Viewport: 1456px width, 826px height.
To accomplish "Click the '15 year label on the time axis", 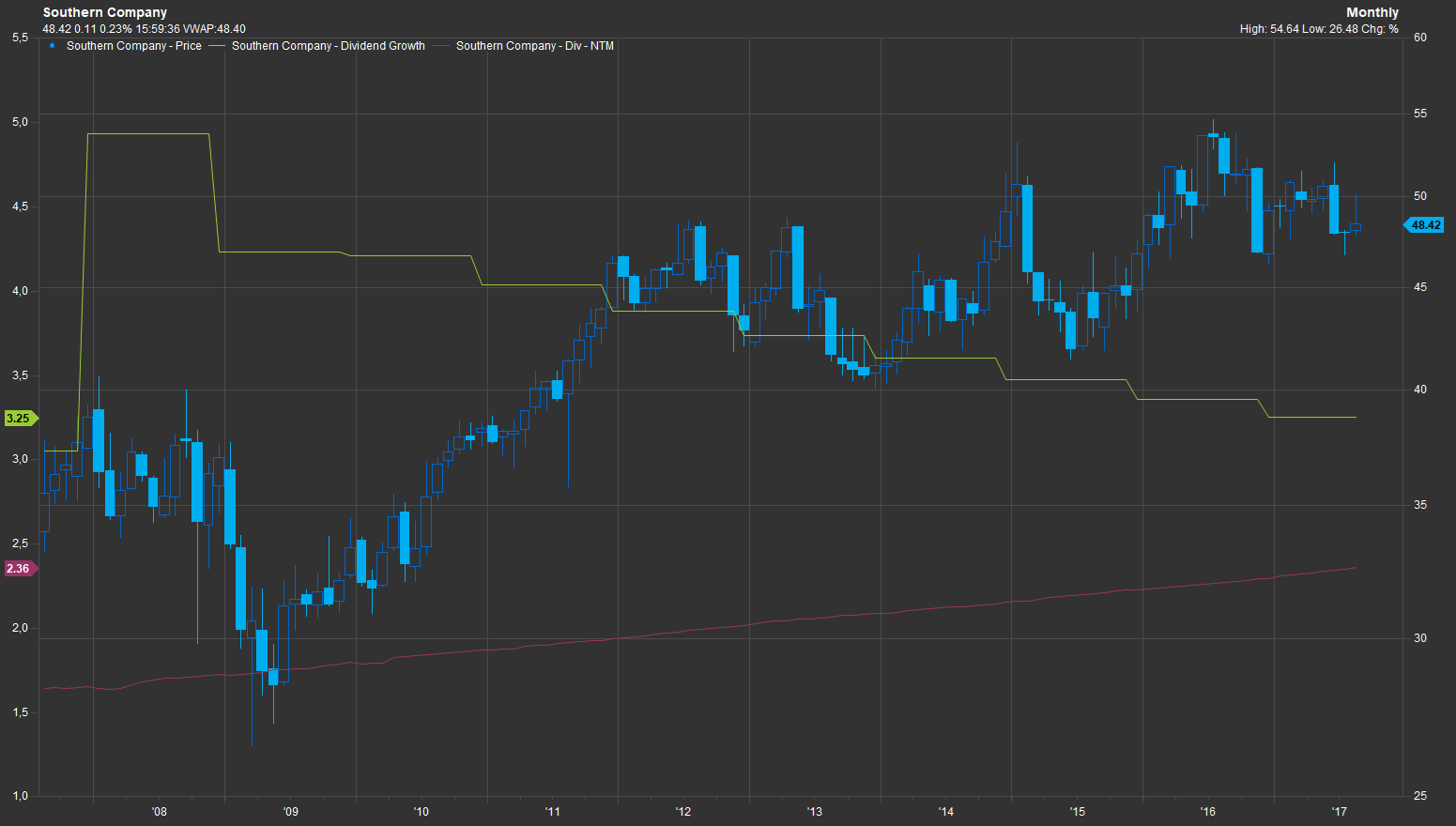I will coord(1077,812).
